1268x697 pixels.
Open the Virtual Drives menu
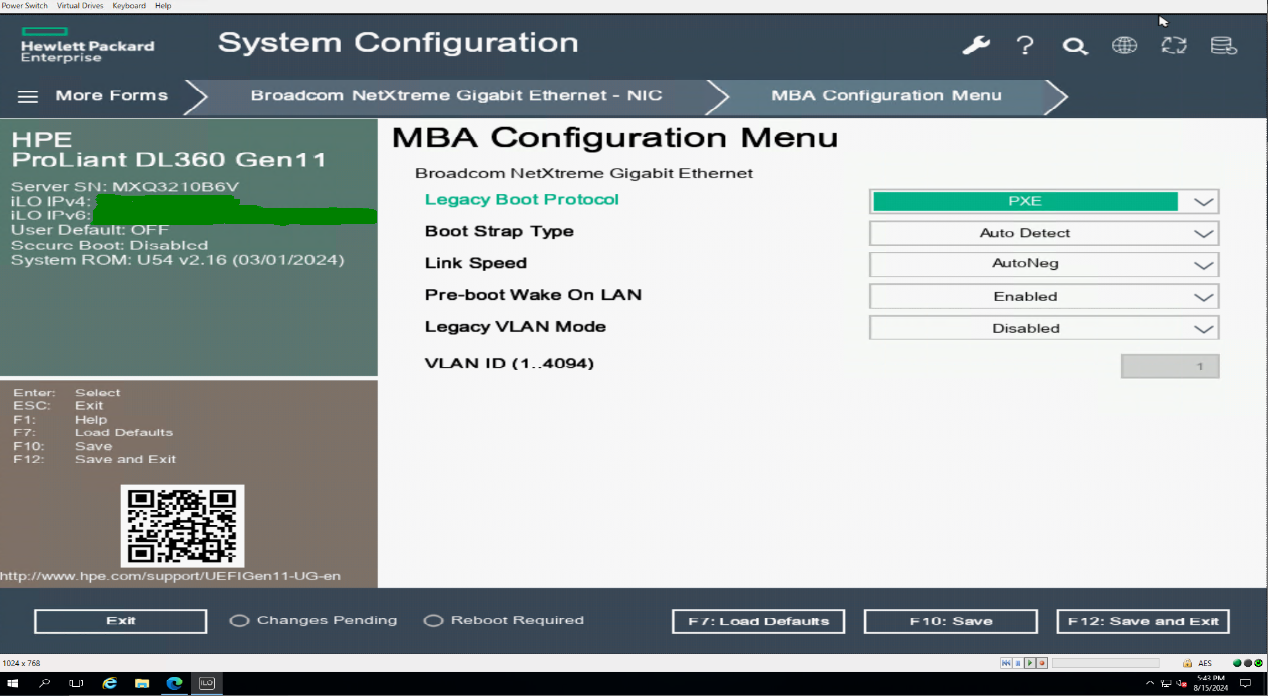coord(80,6)
